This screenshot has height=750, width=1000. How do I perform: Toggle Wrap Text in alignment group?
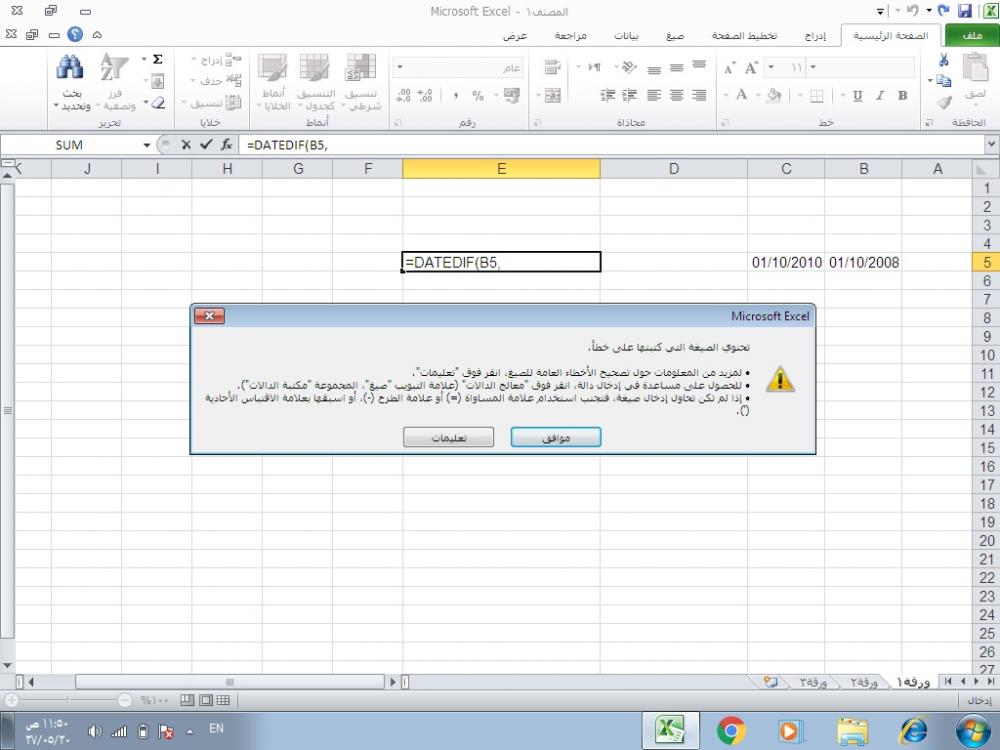click(x=553, y=67)
